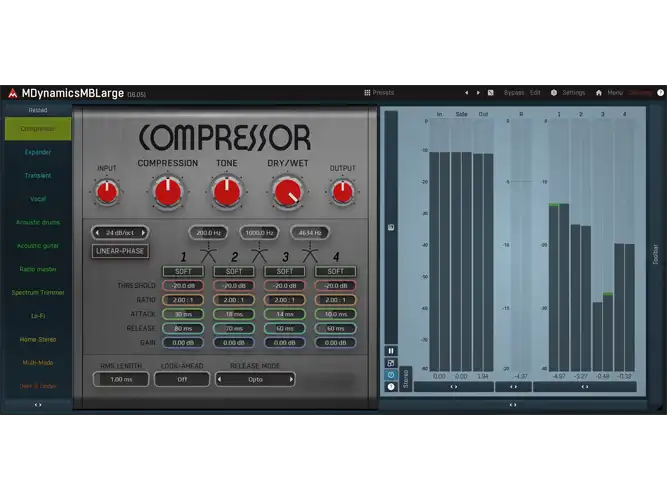Select the Spectrum Trimmer preset tab
Image resolution: width=667 pixels, height=500 pixels.
pyautogui.click(x=38, y=292)
